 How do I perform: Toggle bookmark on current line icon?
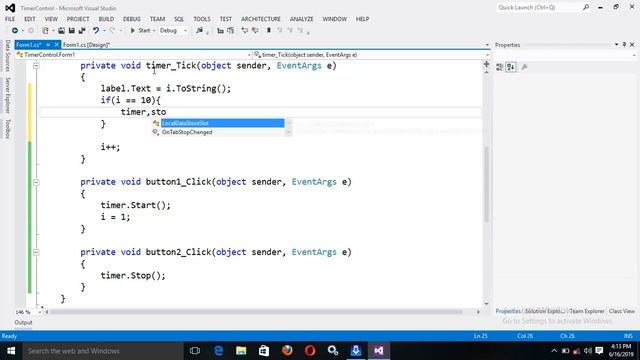(269, 31)
